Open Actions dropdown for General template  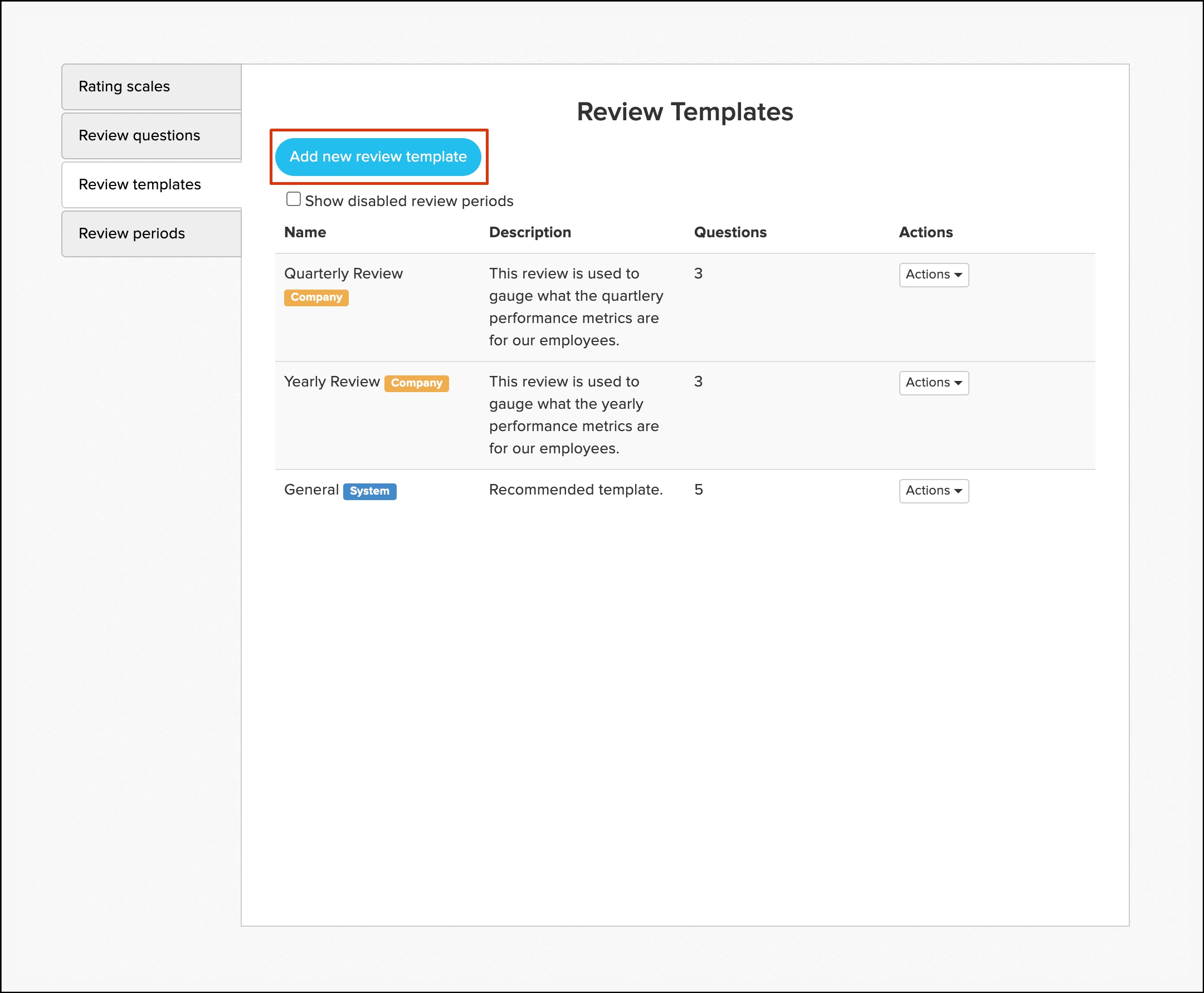[933, 491]
